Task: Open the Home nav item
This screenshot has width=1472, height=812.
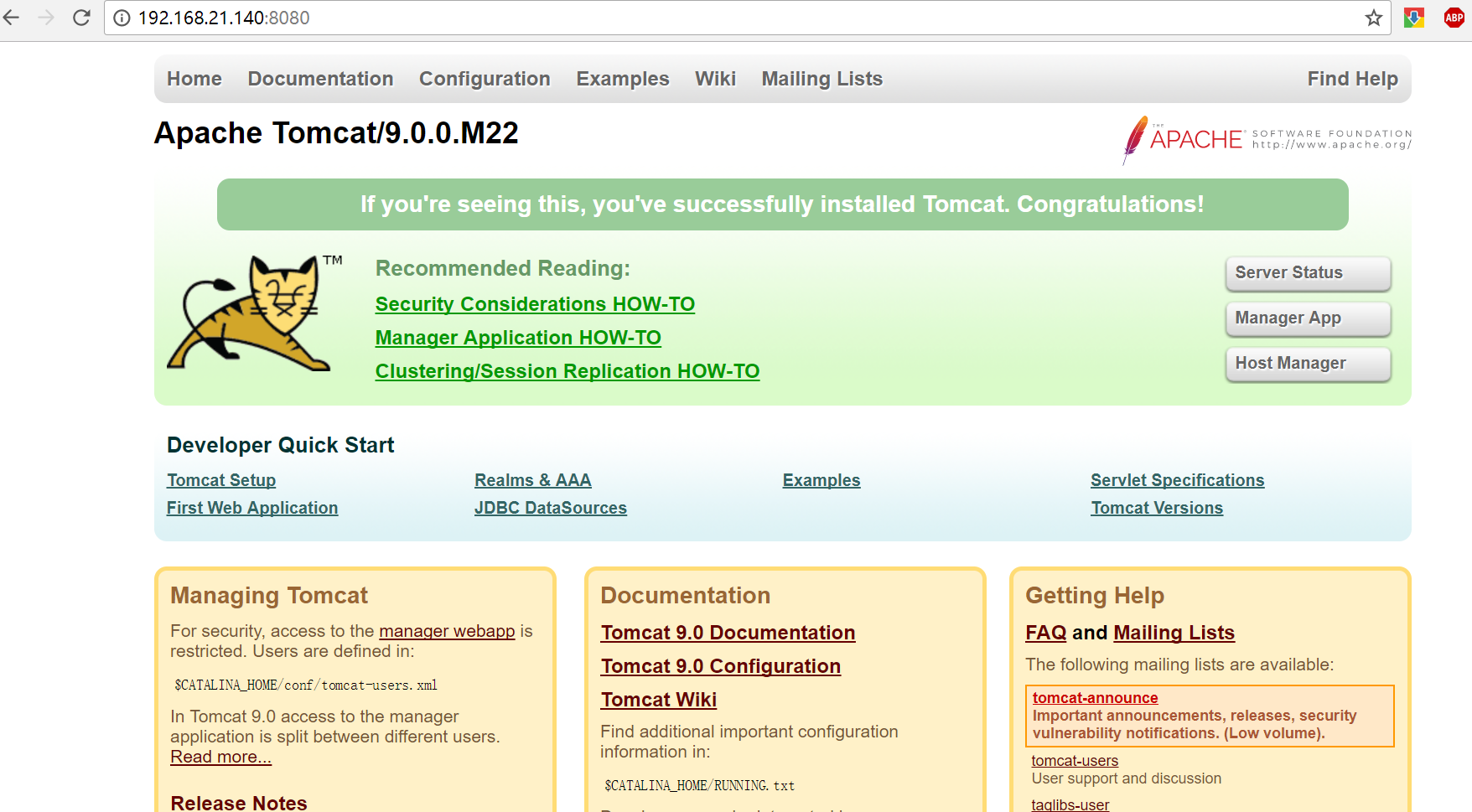Action: (194, 79)
